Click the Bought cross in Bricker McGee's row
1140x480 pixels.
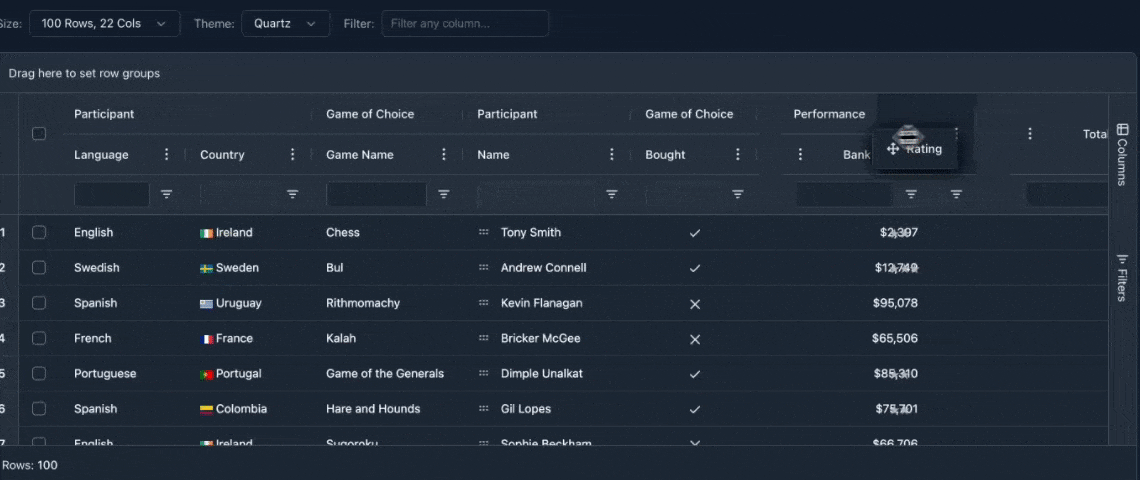click(695, 339)
